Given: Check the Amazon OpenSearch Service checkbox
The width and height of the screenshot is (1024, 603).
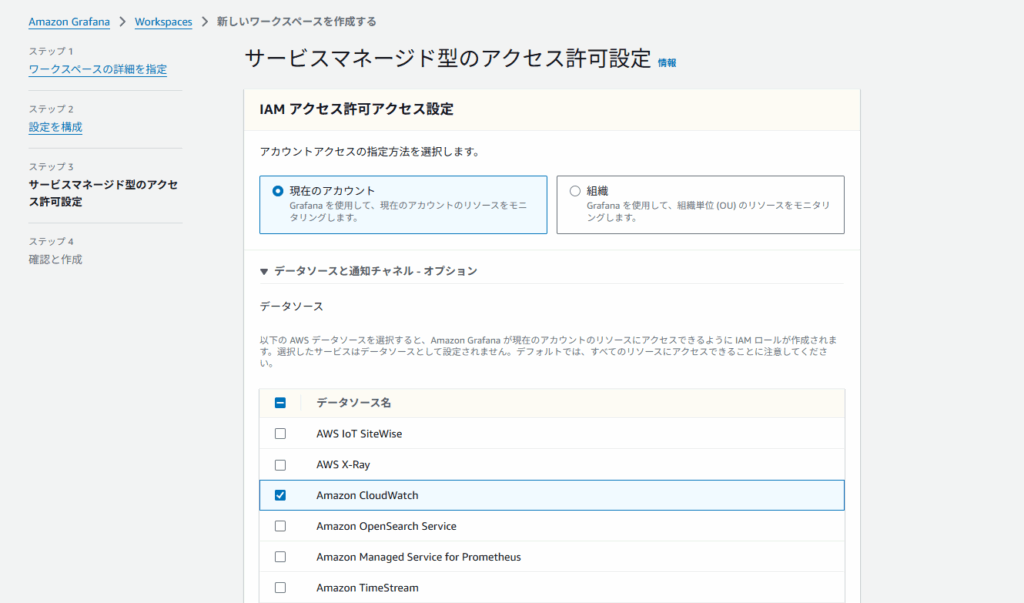Looking at the screenshot, I should pyautogui.click(x=280, y=526).
